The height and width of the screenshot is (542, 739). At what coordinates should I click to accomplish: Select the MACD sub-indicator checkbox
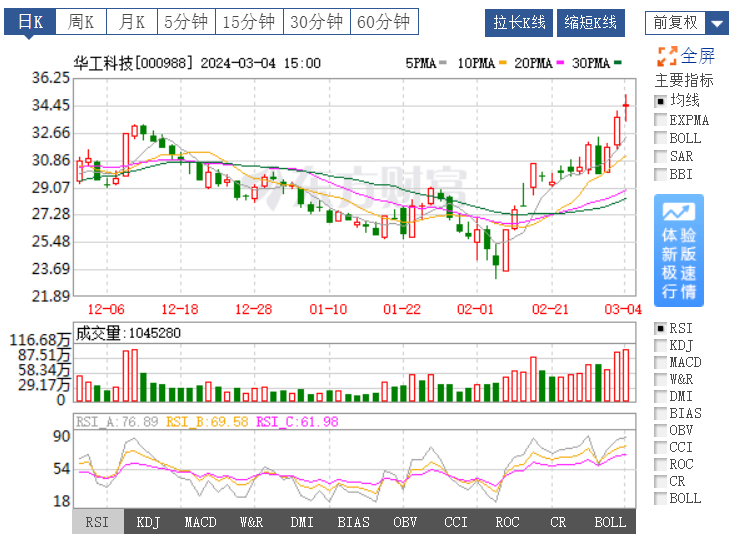click(x=660, y=362)
